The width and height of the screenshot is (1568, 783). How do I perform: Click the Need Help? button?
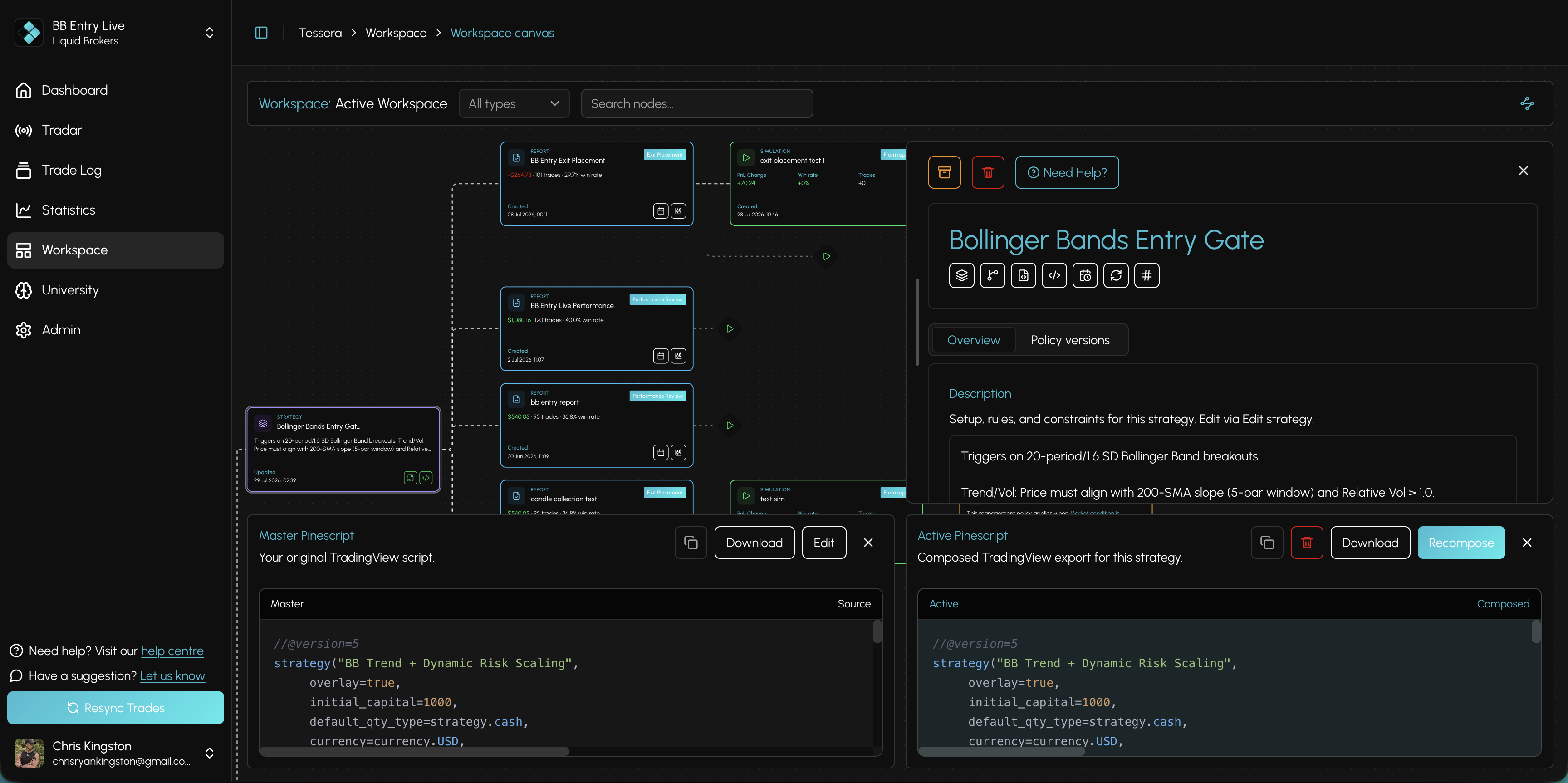1067,173
